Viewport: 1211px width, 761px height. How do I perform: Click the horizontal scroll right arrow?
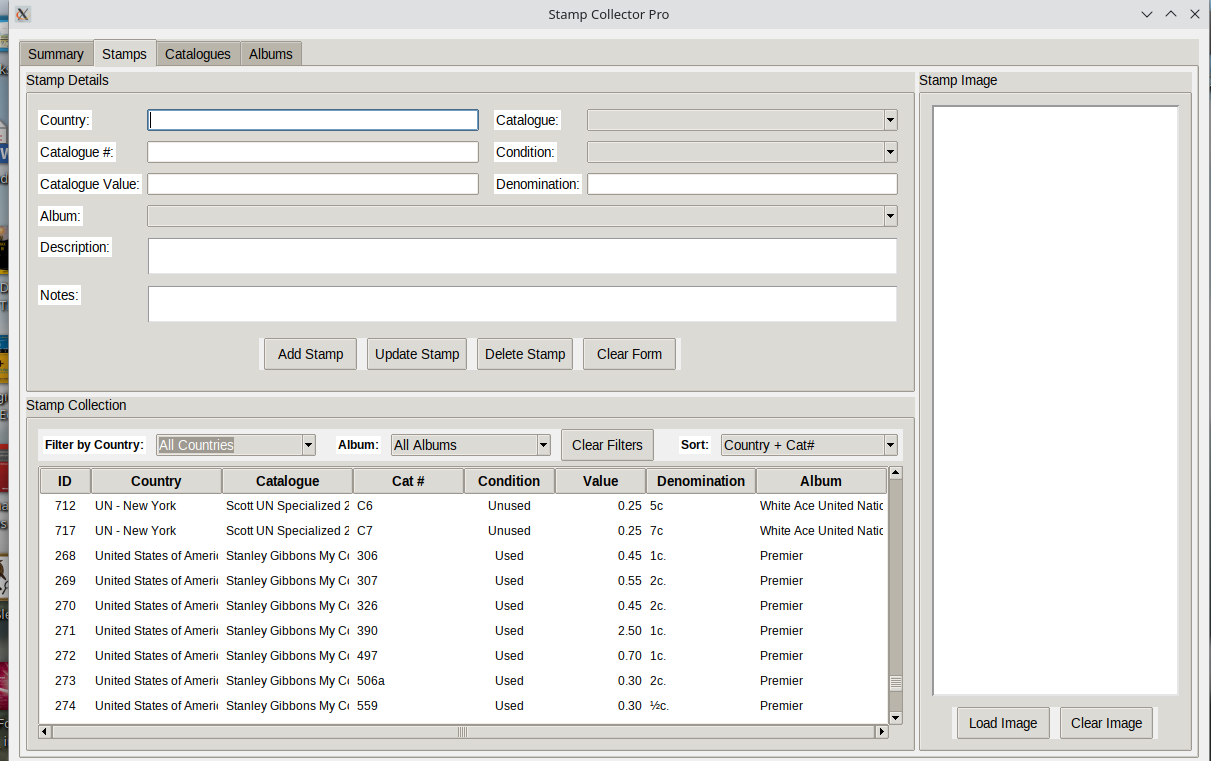tap(881, 732)
